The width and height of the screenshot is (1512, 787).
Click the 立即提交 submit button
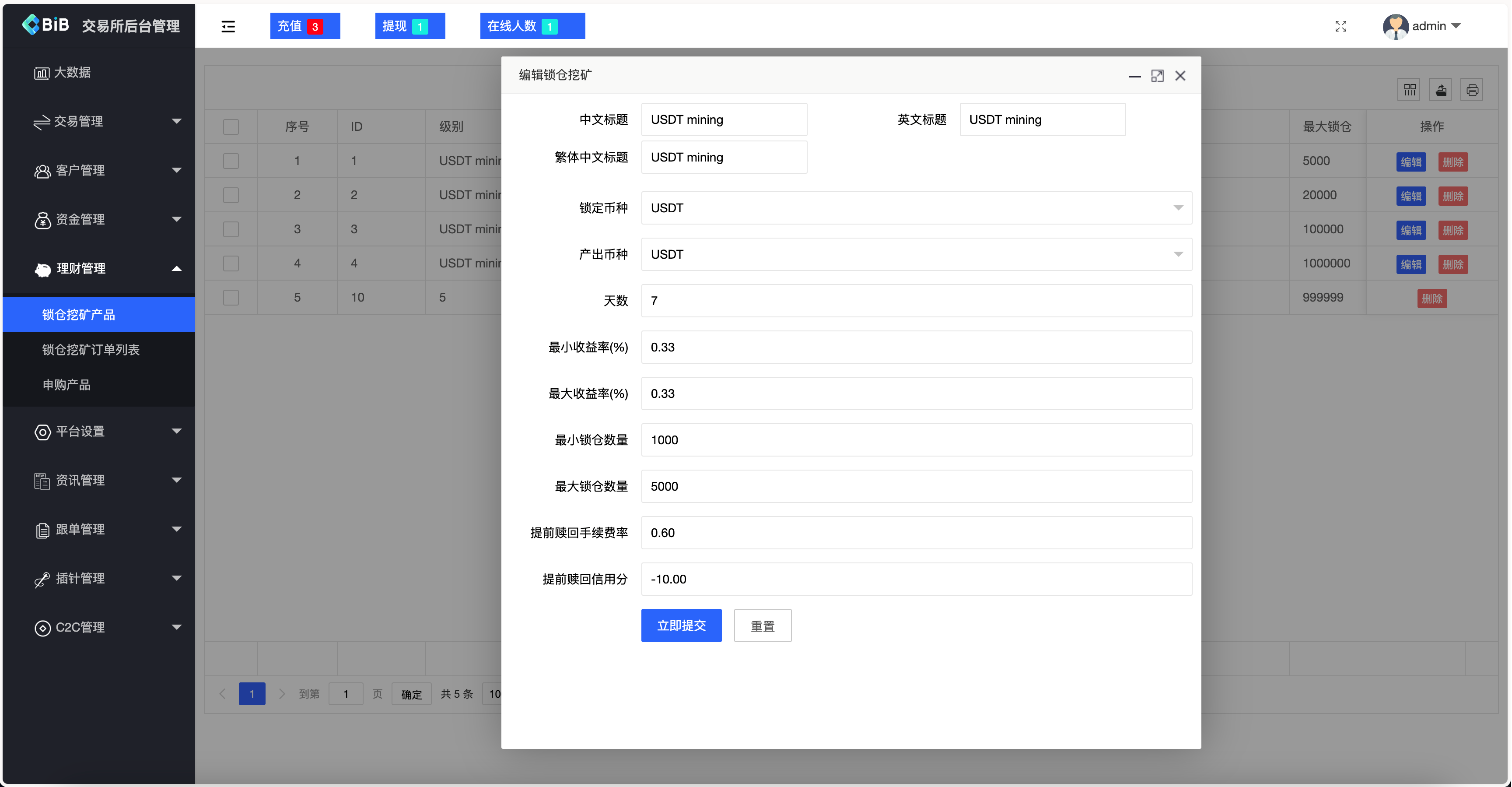pyautogui.click(x=681, y=625)
